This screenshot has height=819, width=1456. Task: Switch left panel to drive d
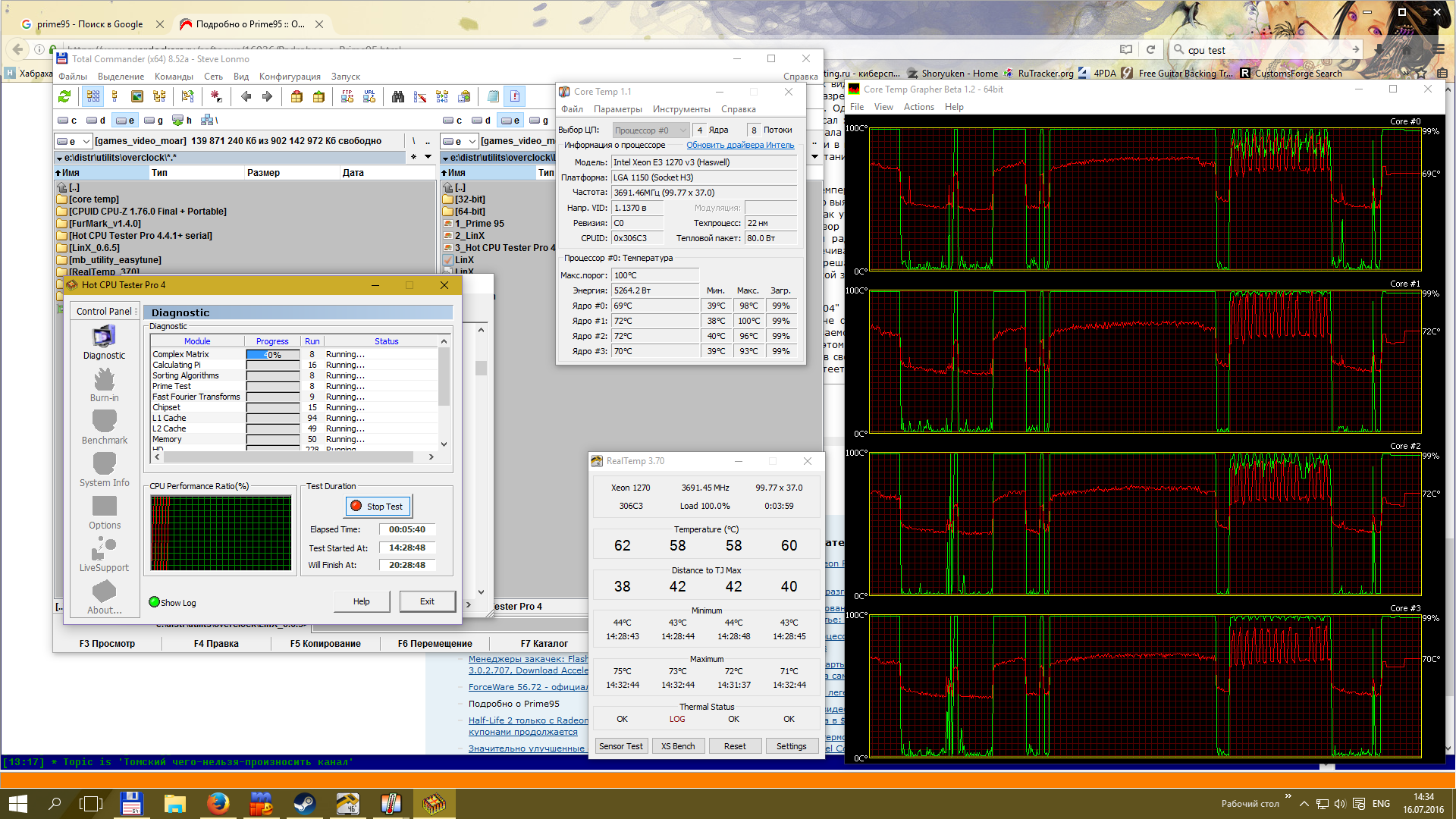[x=96, y=121]
